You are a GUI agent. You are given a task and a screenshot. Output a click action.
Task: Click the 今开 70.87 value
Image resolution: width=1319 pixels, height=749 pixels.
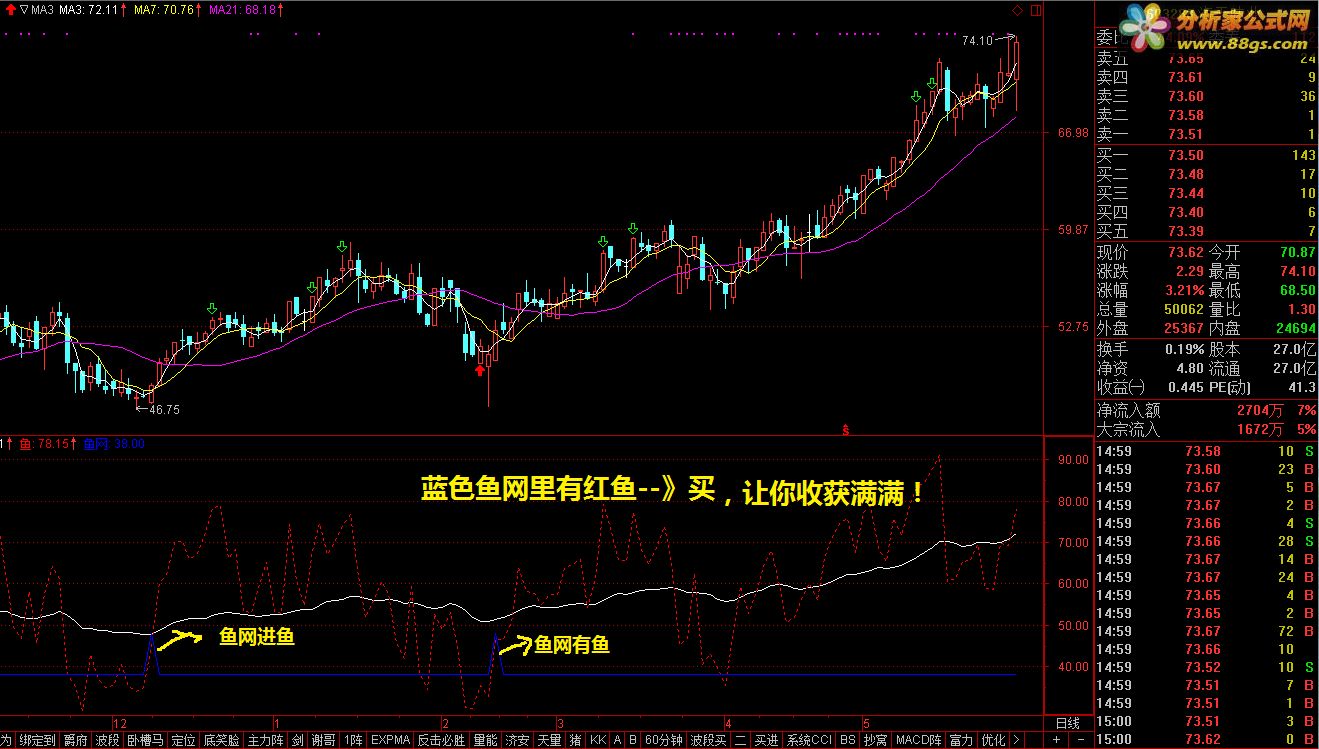(x=1297, y=252)
